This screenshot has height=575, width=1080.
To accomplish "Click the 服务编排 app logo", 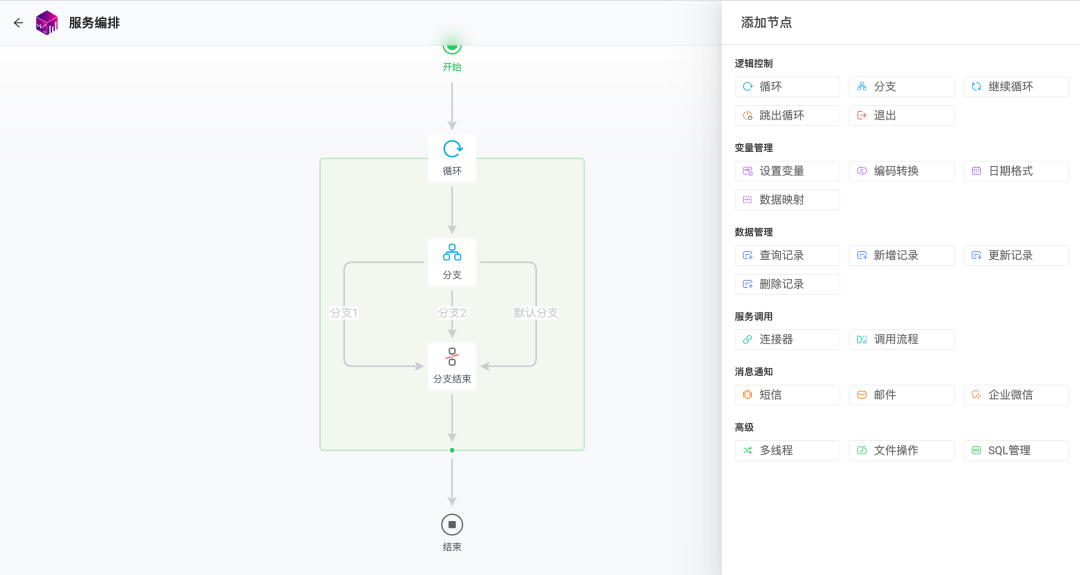I will tap(47, 23).
